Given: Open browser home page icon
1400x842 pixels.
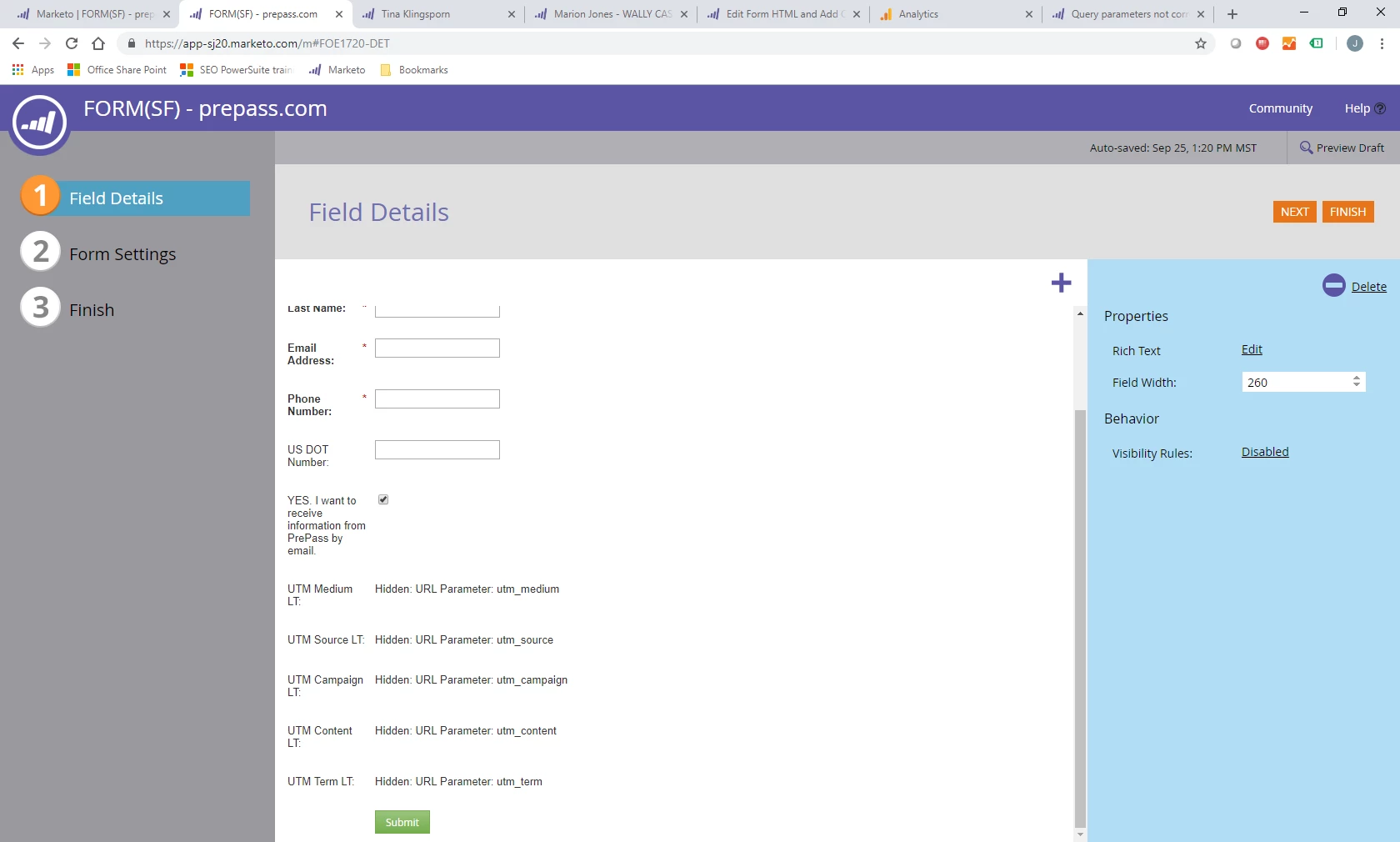Looking at the screenshot, I should (x=98, y=43).
